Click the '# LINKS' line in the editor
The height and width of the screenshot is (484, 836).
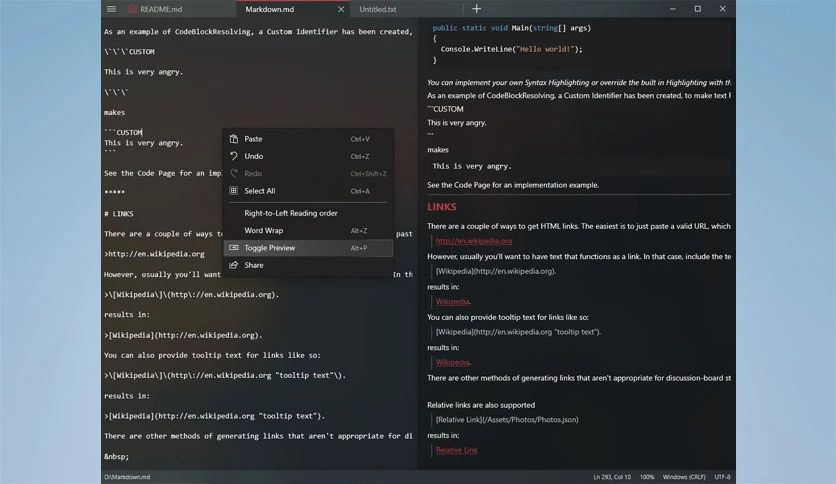[x=119, y=214]
